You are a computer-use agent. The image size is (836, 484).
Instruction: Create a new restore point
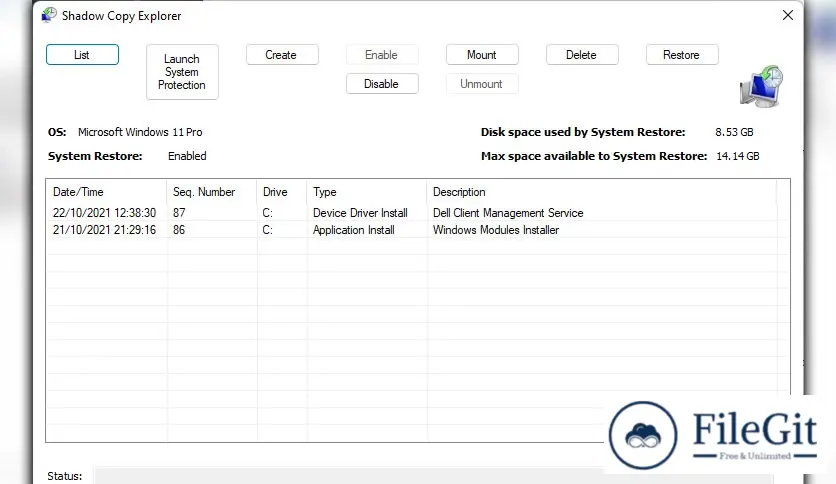coord(282,54)
